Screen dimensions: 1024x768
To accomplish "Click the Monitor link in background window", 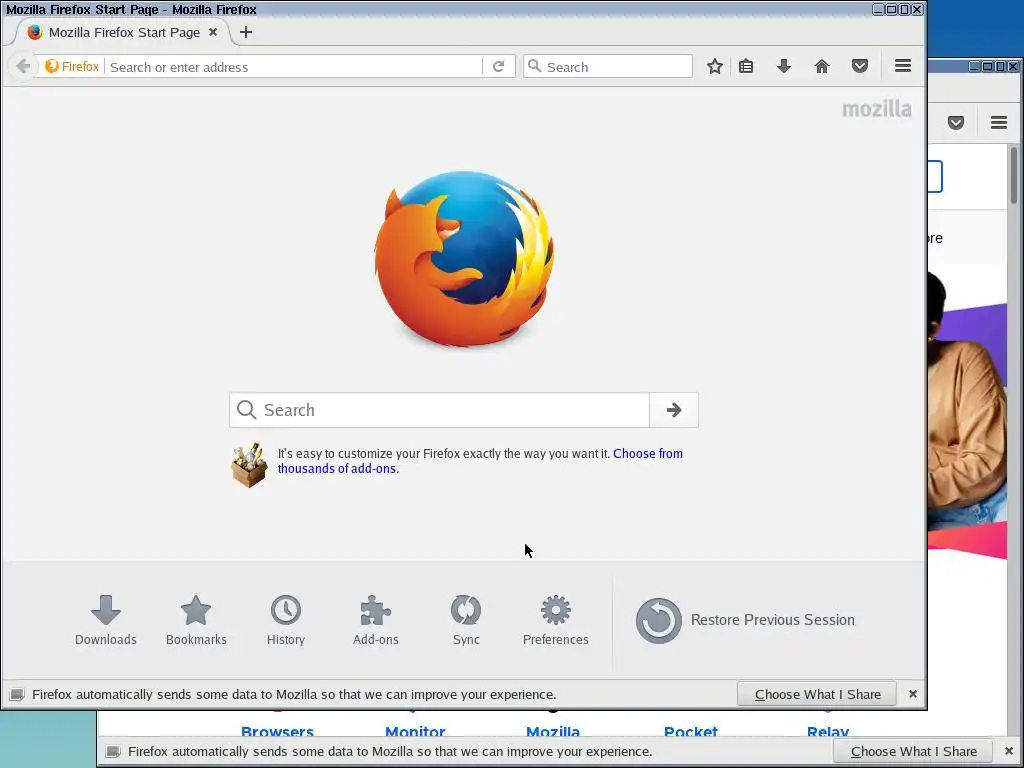I will tap(415, 731).
